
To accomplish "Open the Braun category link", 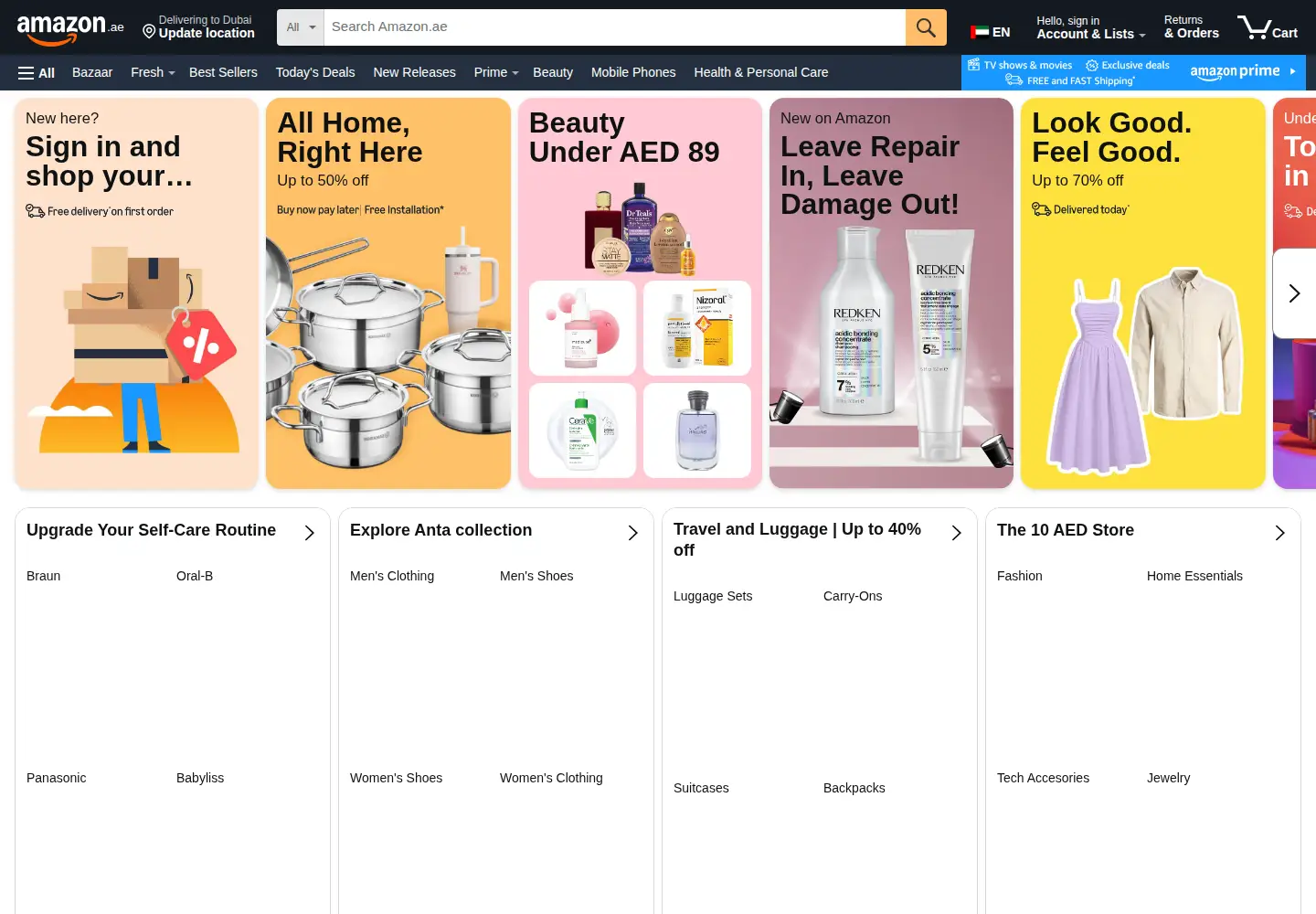I will [x=44, y=576].
